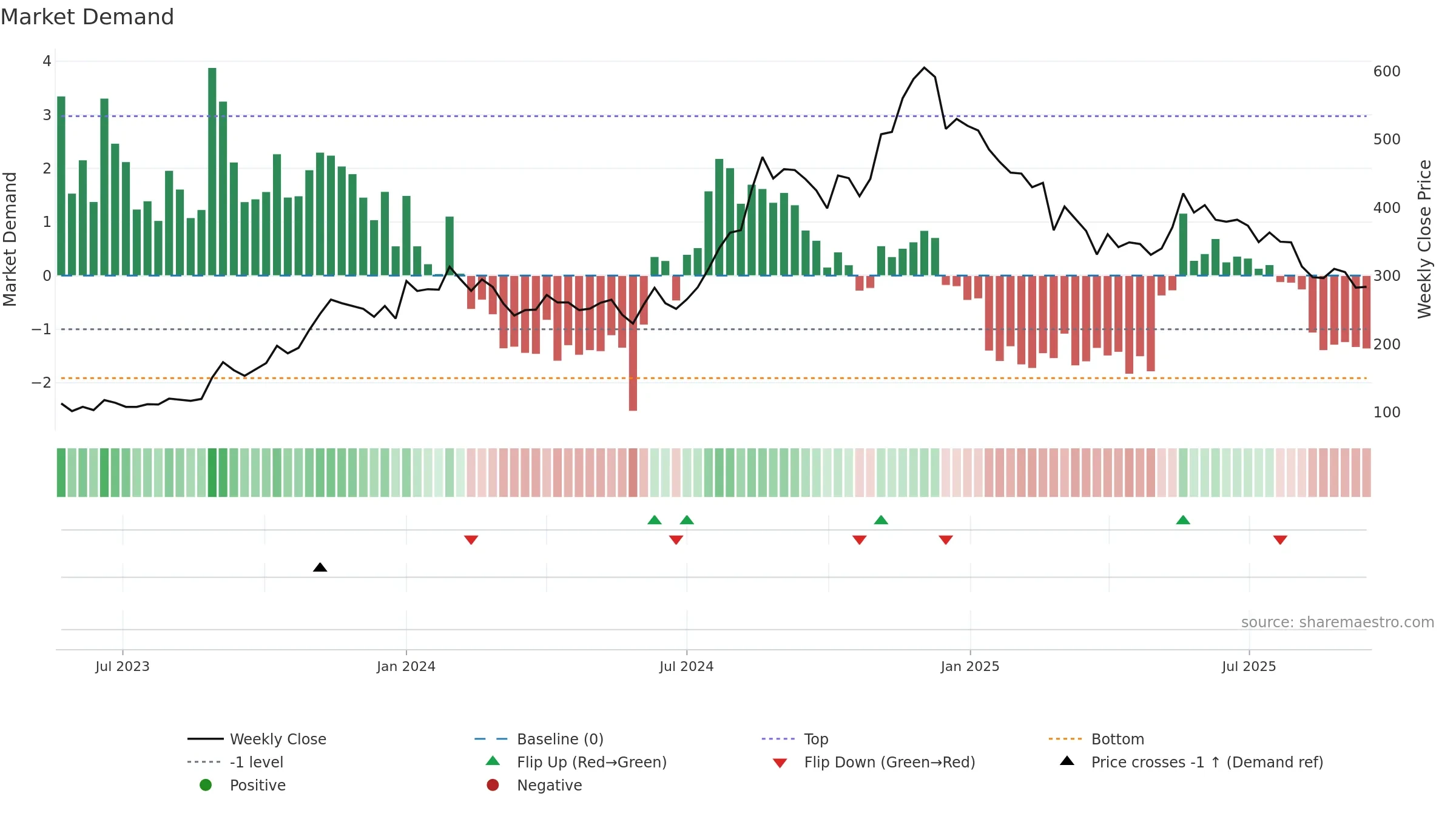Click the red flip-down marker just before Jul 2024

pos(676,540)
